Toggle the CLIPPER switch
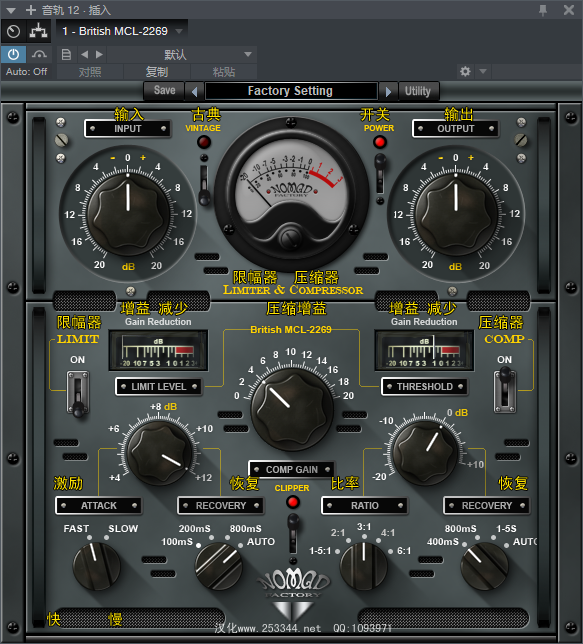The image size is (583, 644). tap(293, 534)
